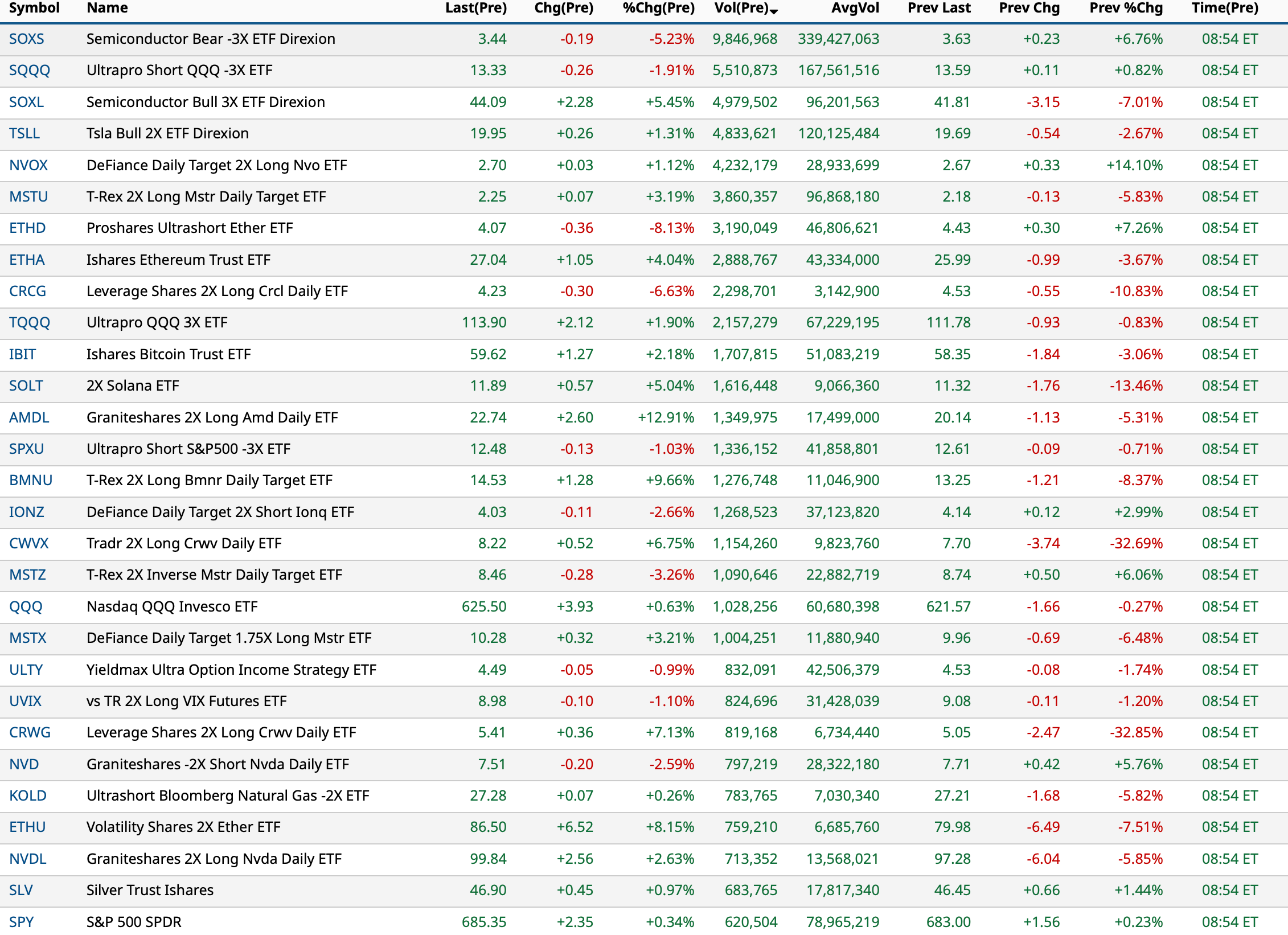Image resolution: width=1288 pixels, height=935 pixels.
Task: Open the SQQQ symbol link
Action: (30, 71)
